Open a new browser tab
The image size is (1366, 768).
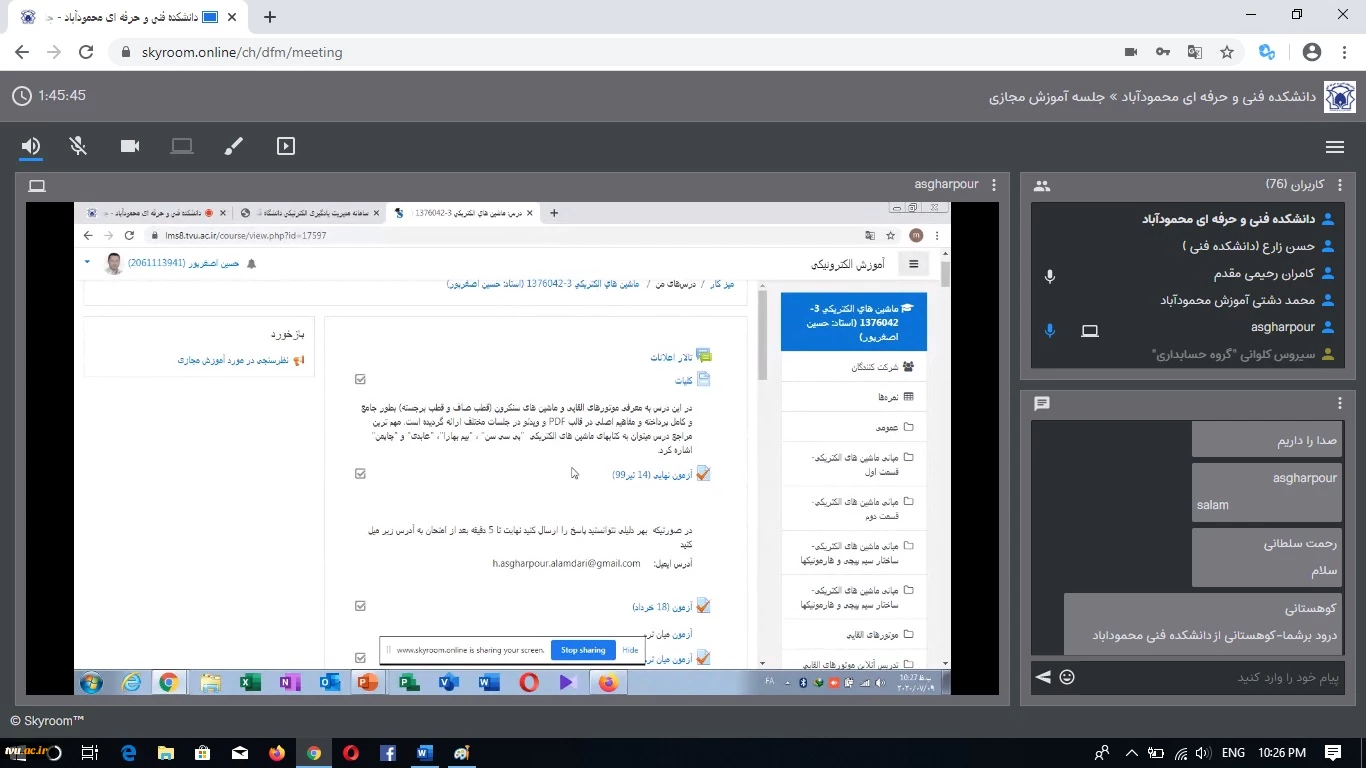pos(270,17)
